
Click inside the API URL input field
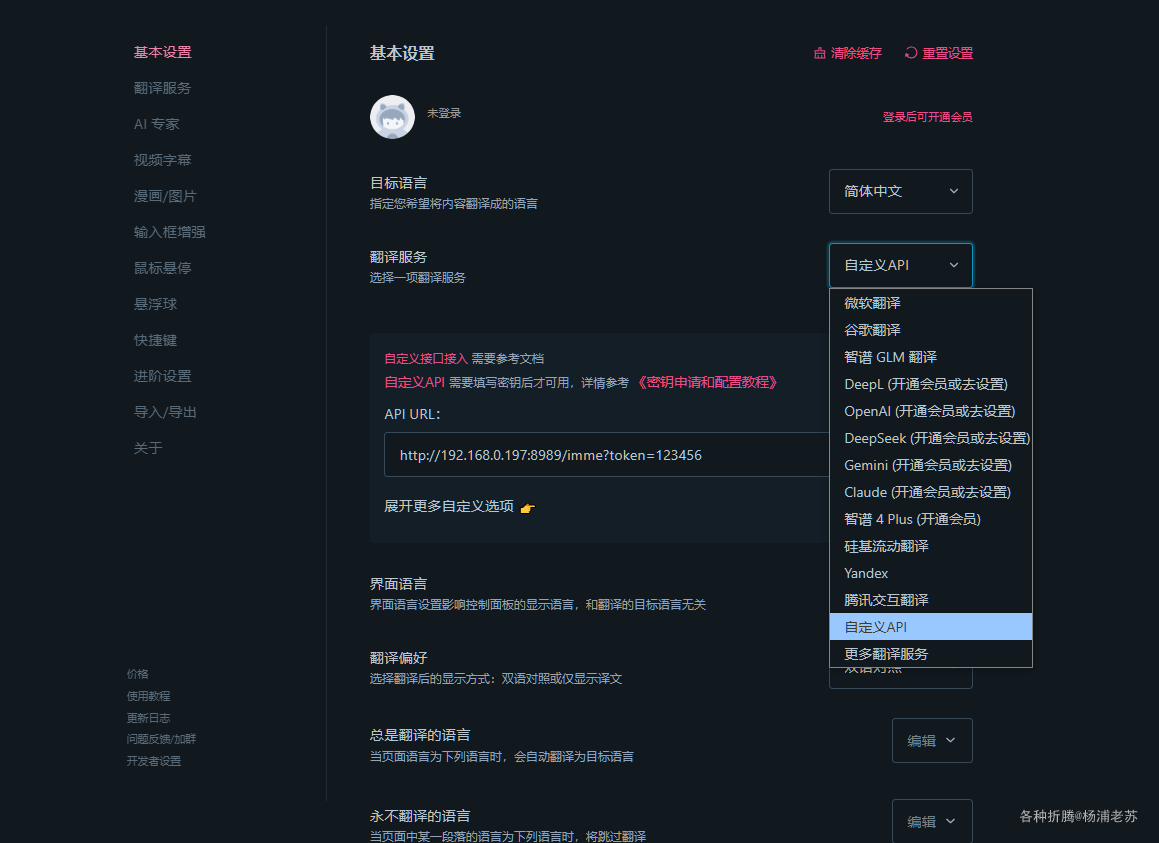(600, 454)
